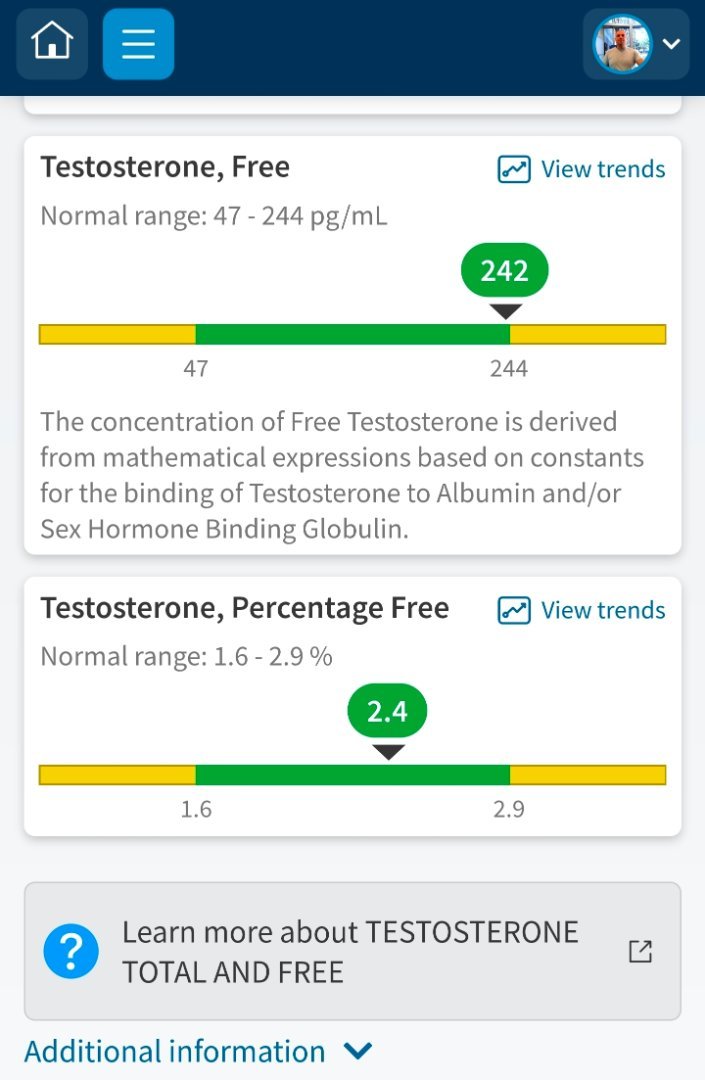This screenshot has height=1080, width=705.
Task: Open Learn more about TESTOSTERONE TOTAL AND FREE
Action: (x=350, y=951)
